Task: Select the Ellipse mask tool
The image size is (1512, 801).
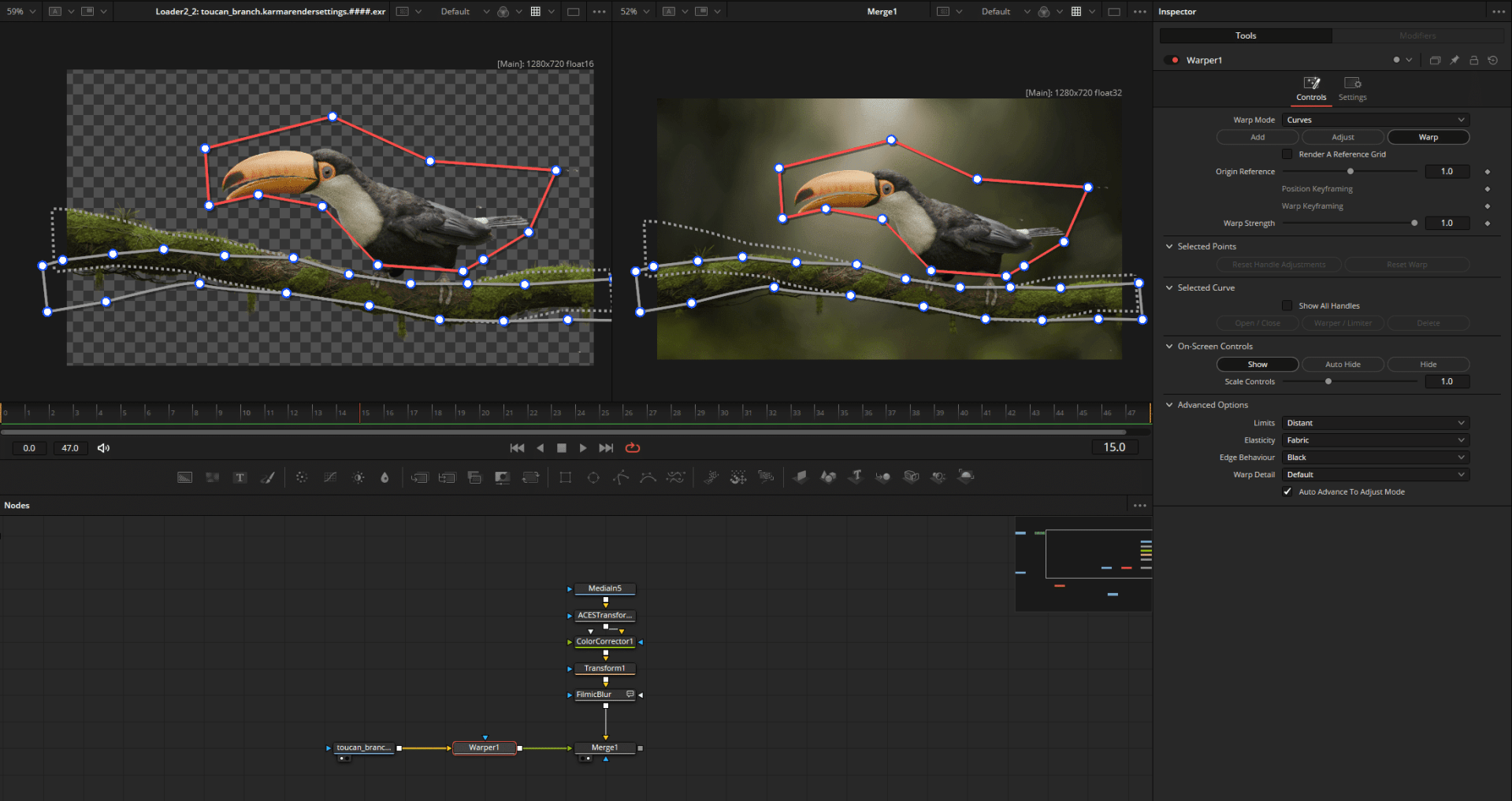Action: [x=593, y=477]
